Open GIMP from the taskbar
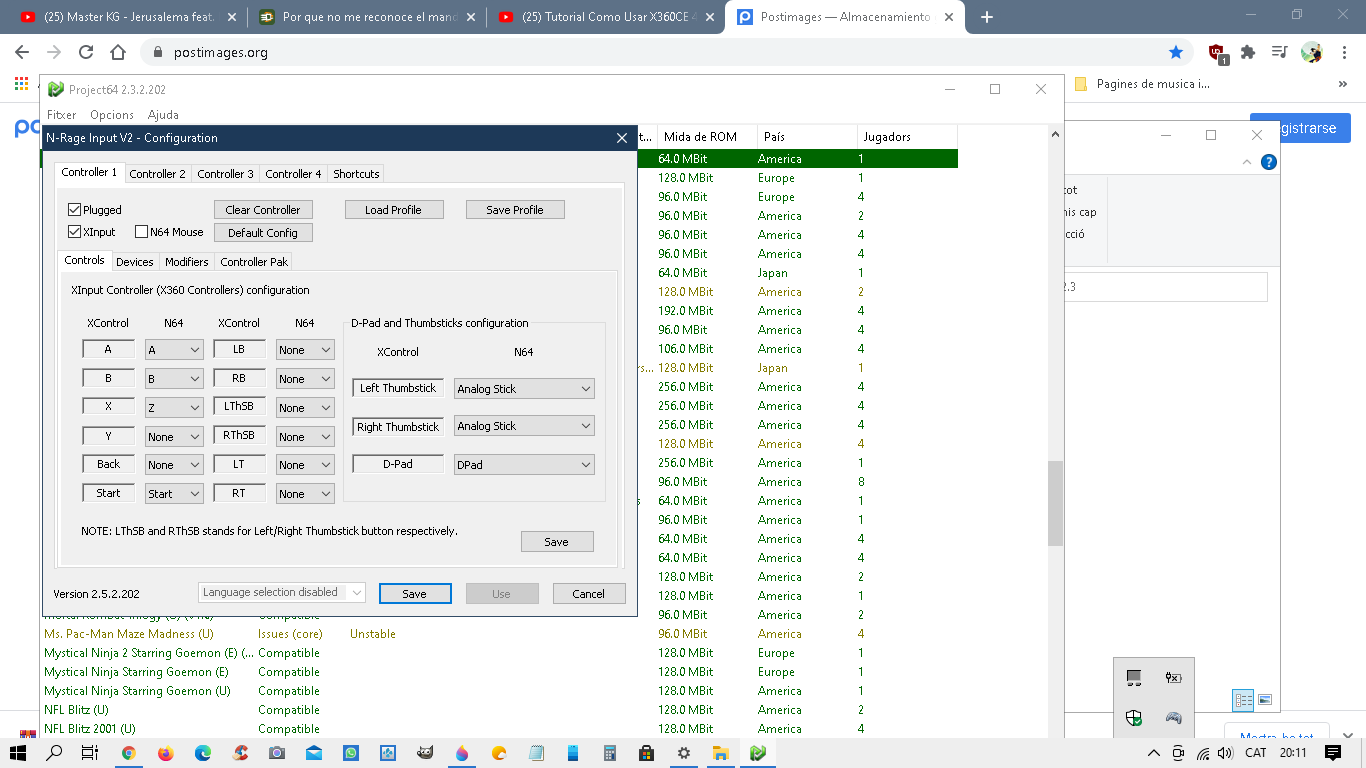 point(425,753)
